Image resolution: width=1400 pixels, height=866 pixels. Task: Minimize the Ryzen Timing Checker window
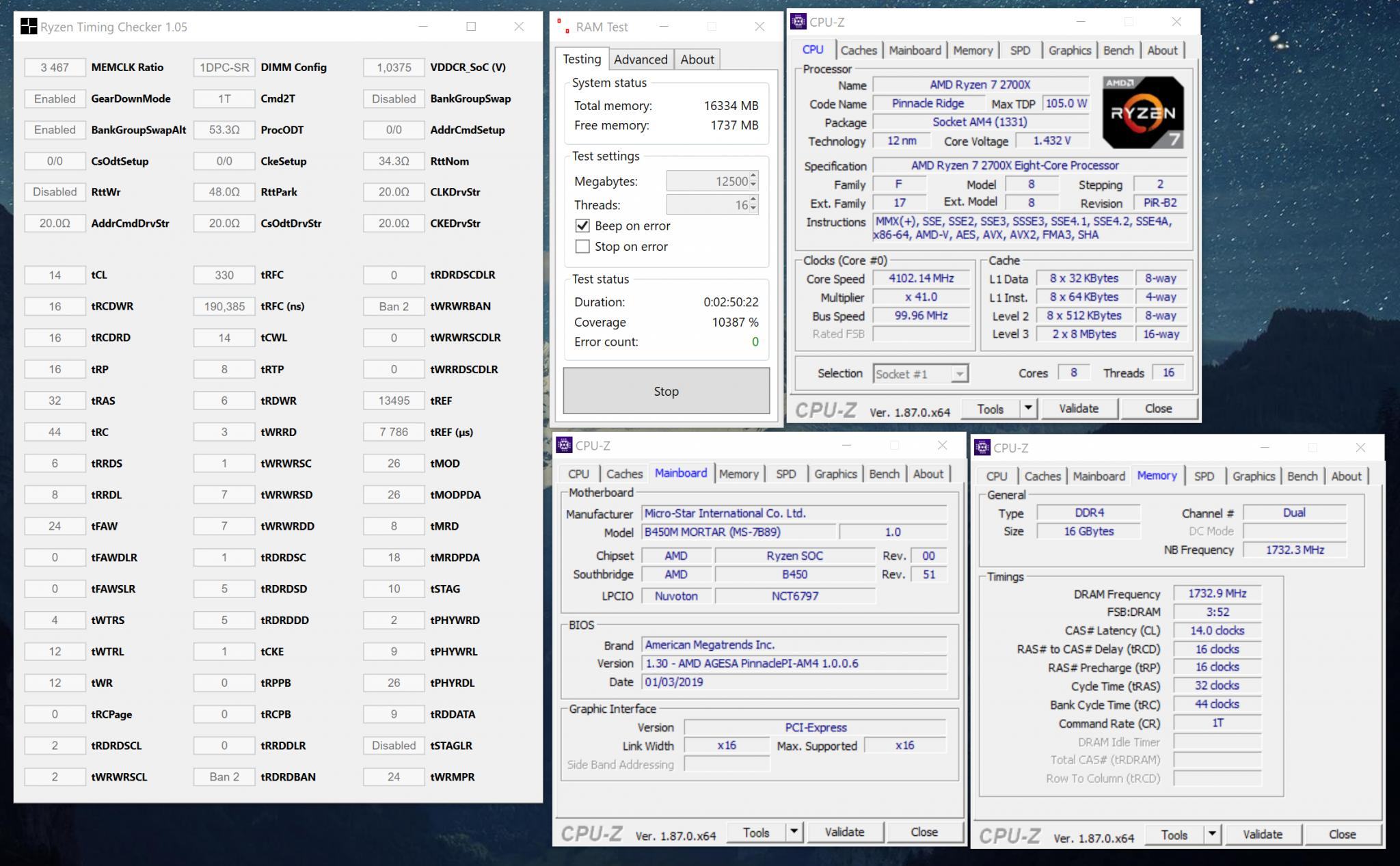423,27
